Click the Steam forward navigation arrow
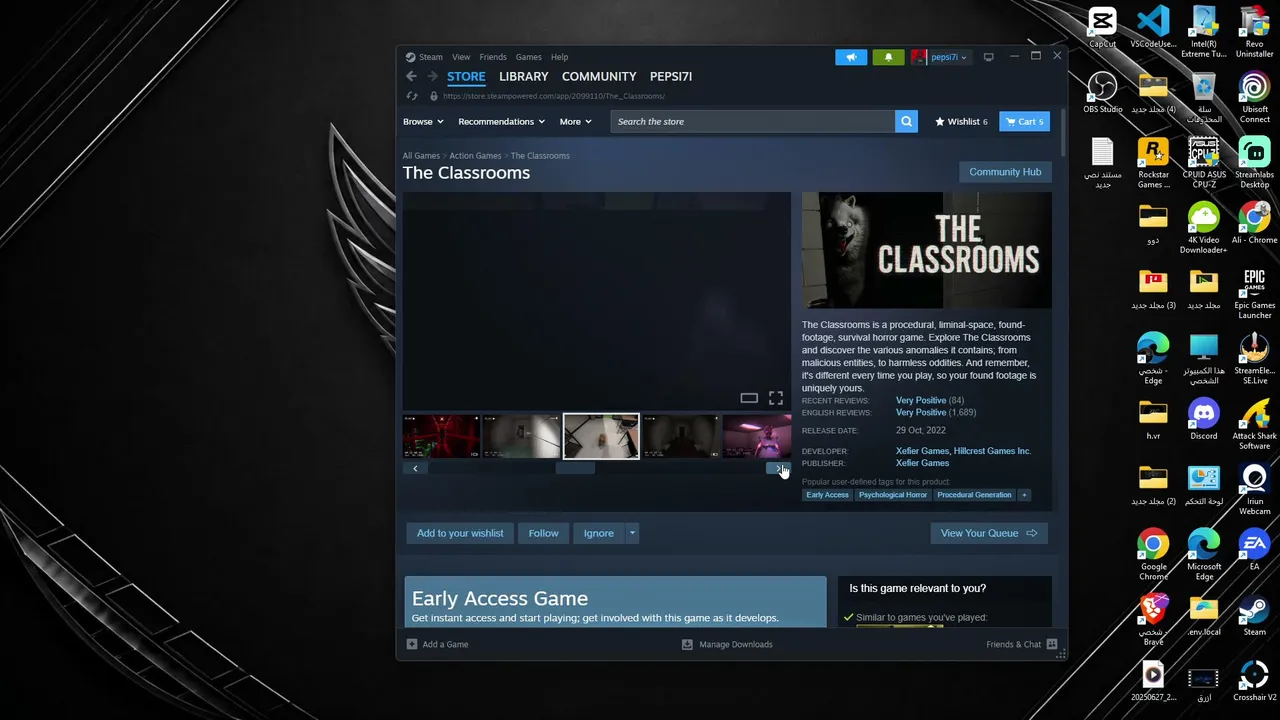 [x=432, y=76]
